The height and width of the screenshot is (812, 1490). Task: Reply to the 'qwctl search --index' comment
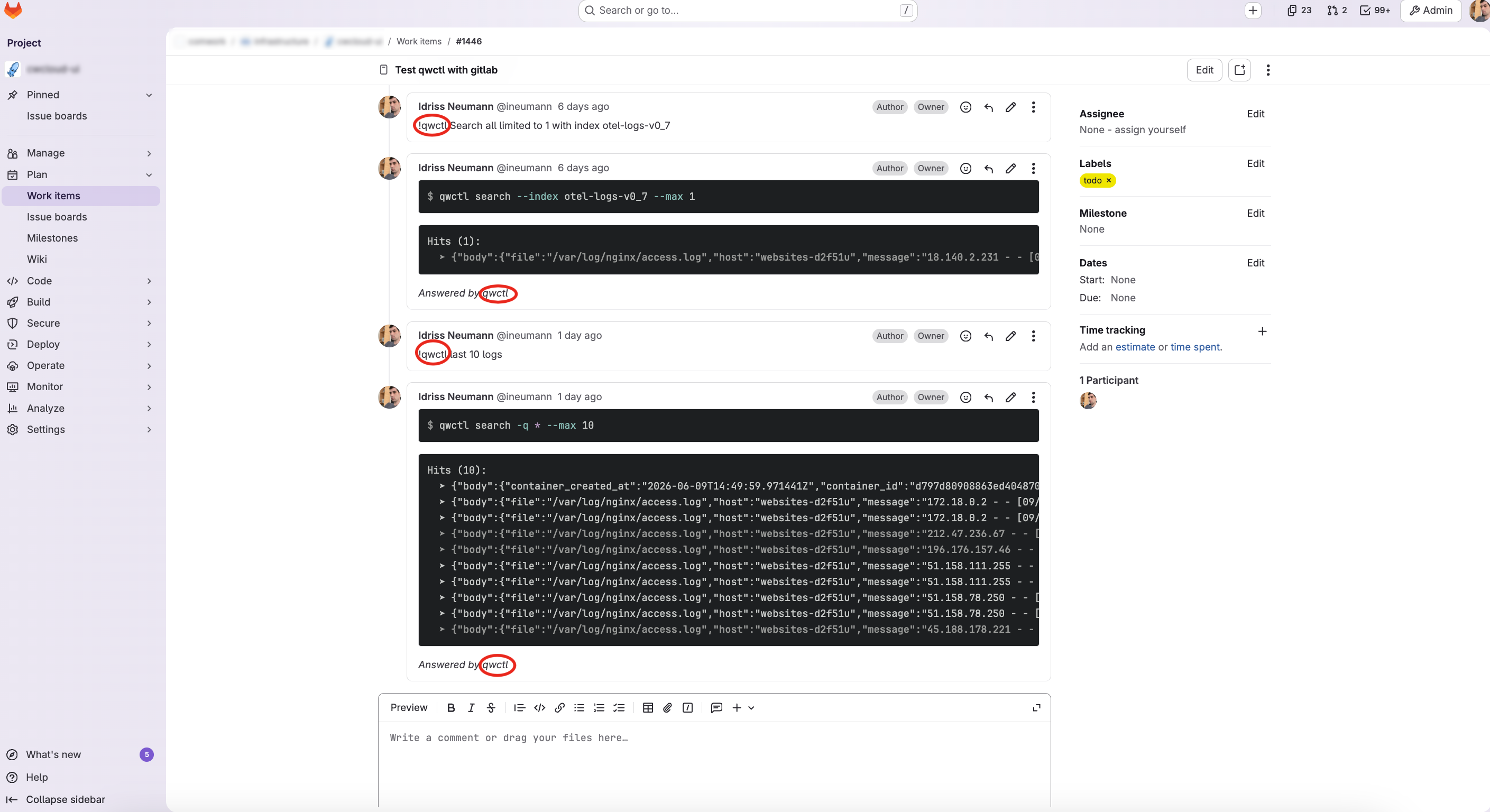pos(989,168)
